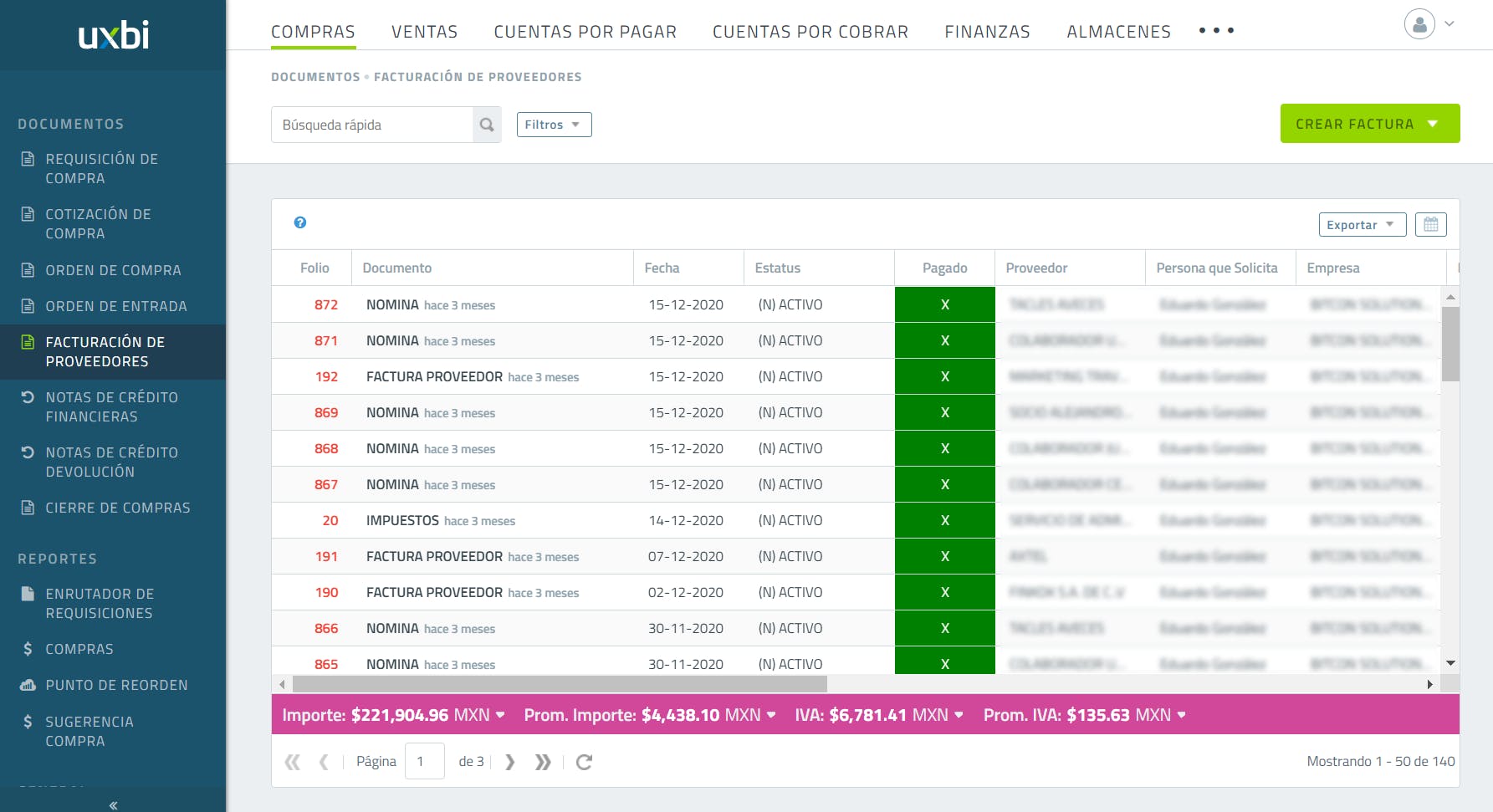Open the Cuentas por Pagar tab
1493x812 pixels.
[x=585, y=32]
